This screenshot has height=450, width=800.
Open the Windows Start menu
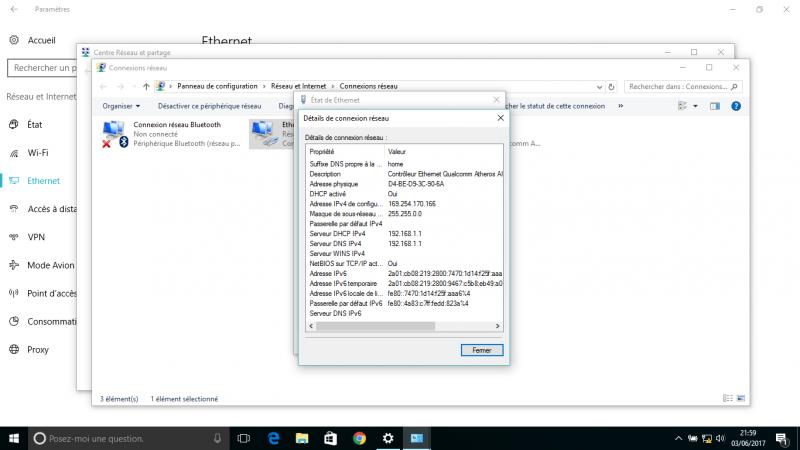[x=14, y=438]
